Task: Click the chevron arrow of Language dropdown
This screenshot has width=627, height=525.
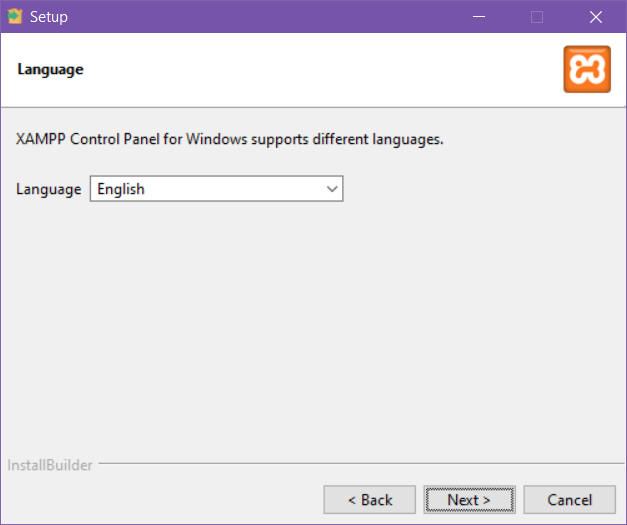Action: coord(332,189)
